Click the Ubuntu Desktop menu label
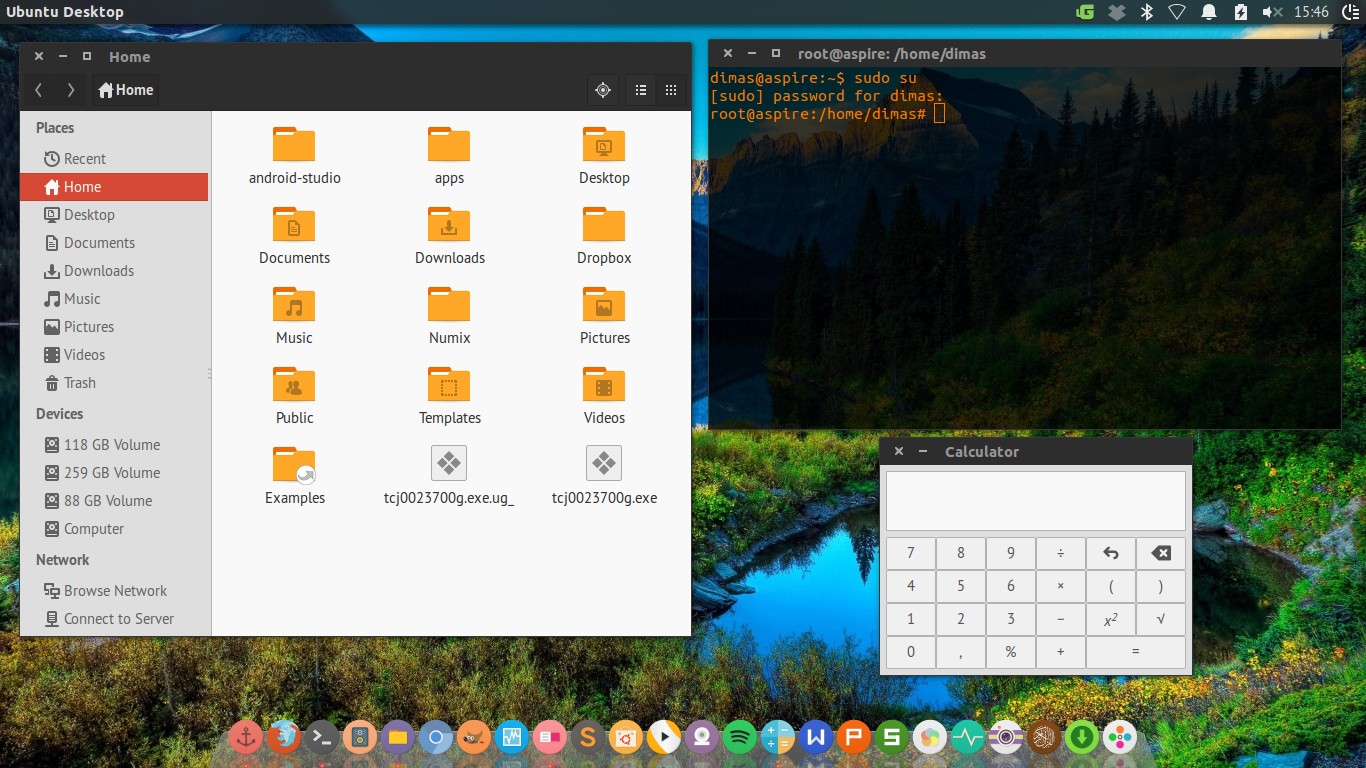This screenshot has height=768, width=1366. 66,12
